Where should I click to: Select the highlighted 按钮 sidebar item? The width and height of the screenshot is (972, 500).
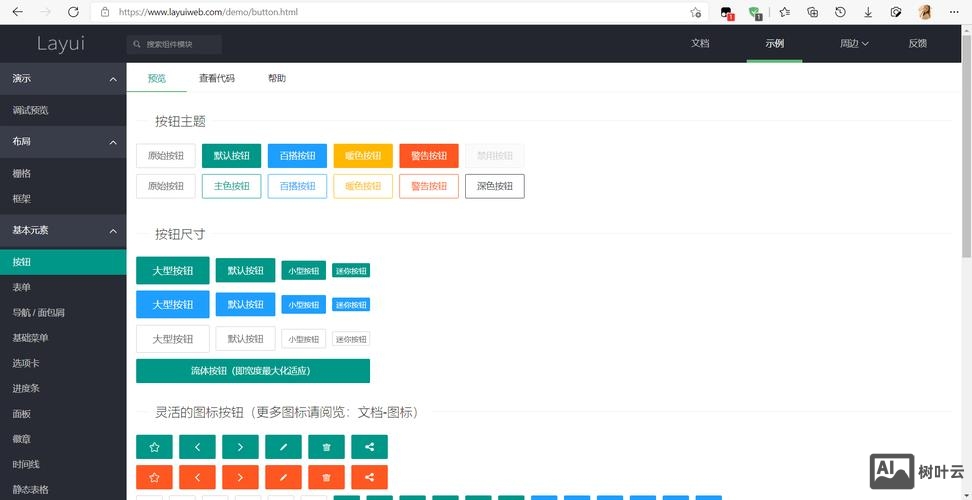pos(63,262)
